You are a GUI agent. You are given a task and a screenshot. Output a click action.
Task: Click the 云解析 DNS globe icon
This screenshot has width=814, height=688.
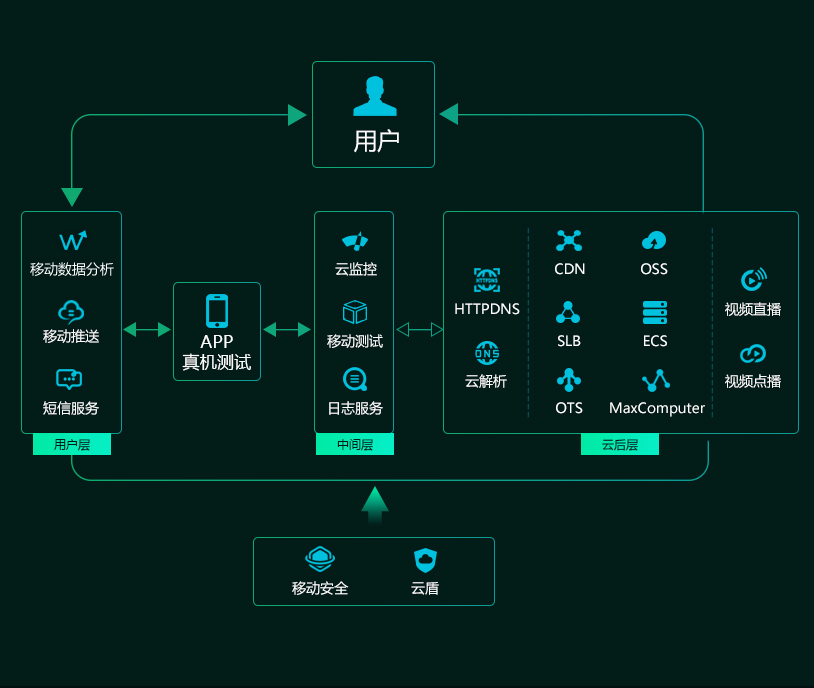point(487,353)
